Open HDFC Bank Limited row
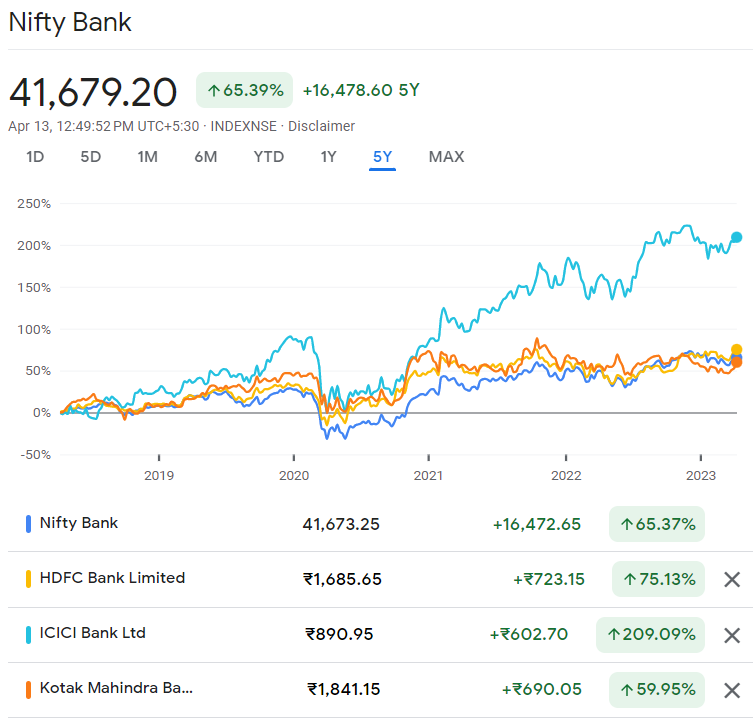The height and width of the screenshot is (722, 753). [x=112, y=577]
